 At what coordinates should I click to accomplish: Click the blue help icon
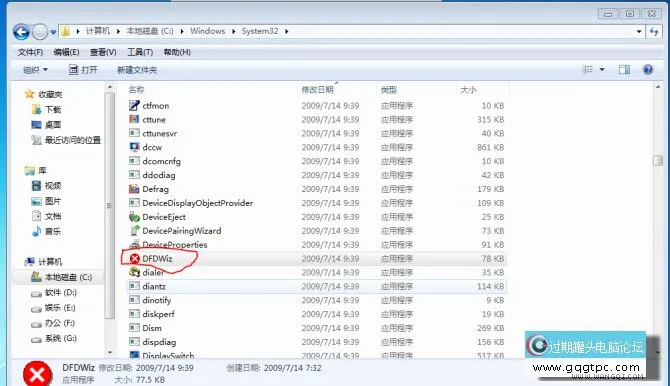(x=648, y=69)
